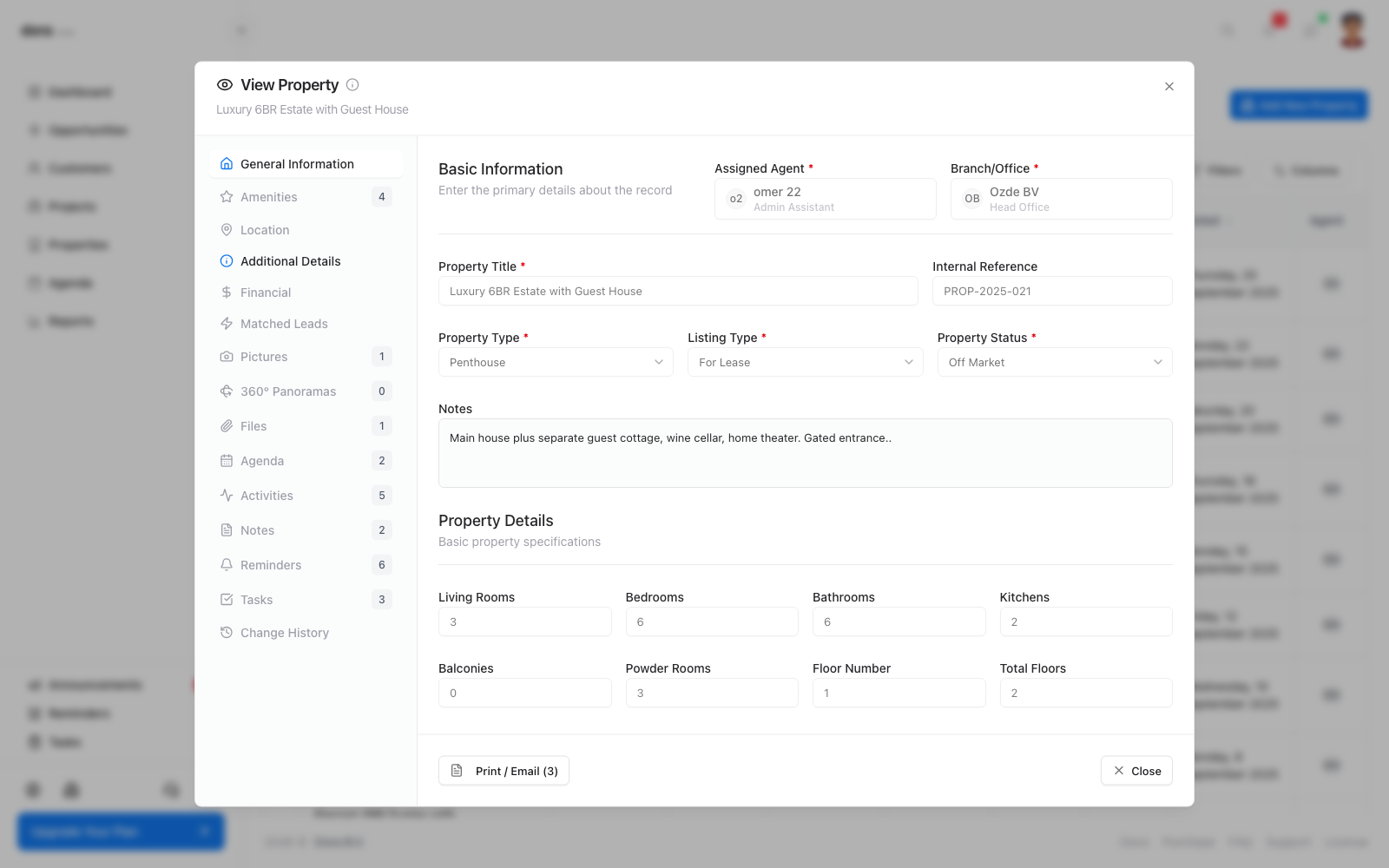The height and width of the screenshot is (868, 1389).
Task: Select the Total Floors field
Action: point(1086,693)
